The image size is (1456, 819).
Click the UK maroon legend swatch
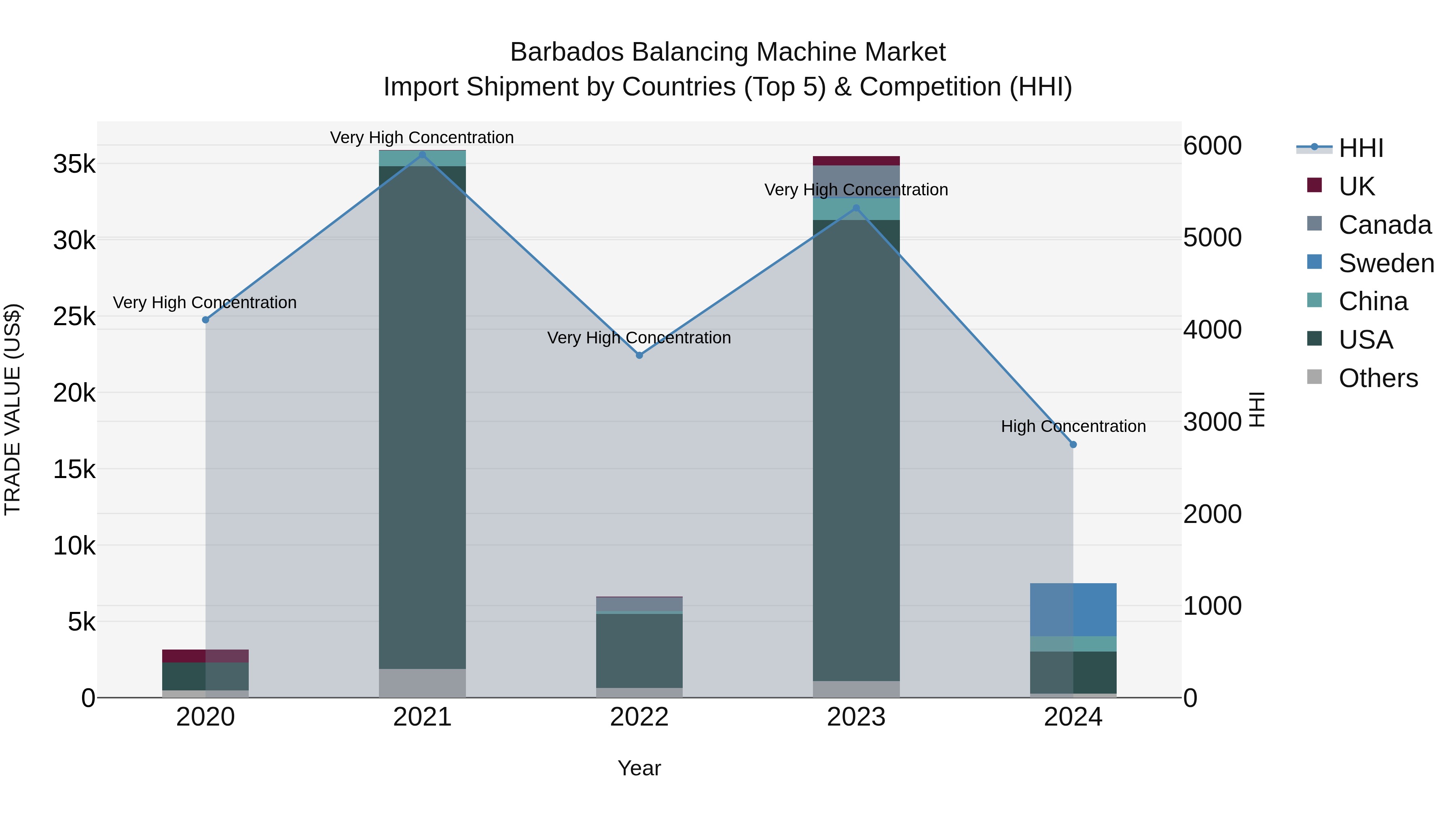pos(1315,185)
